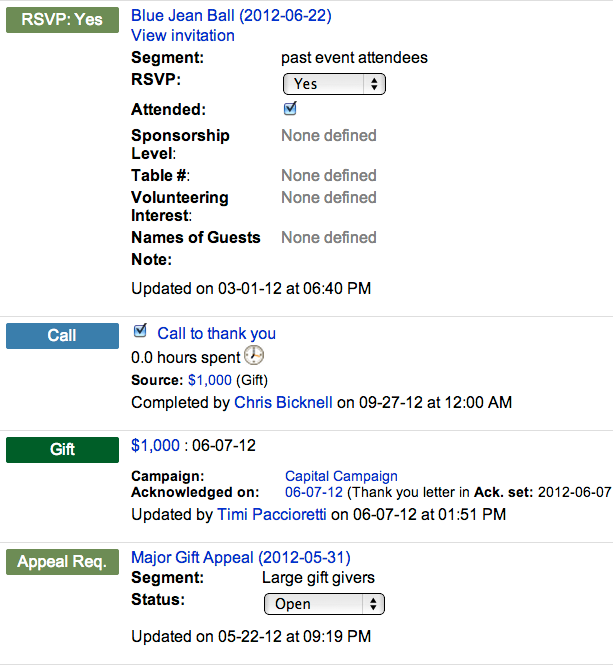The height and width of the screenshot is (665, 613).
Task: Open Major Gift Appeal (2012-05-31) link
Action: tap(241, 558)
